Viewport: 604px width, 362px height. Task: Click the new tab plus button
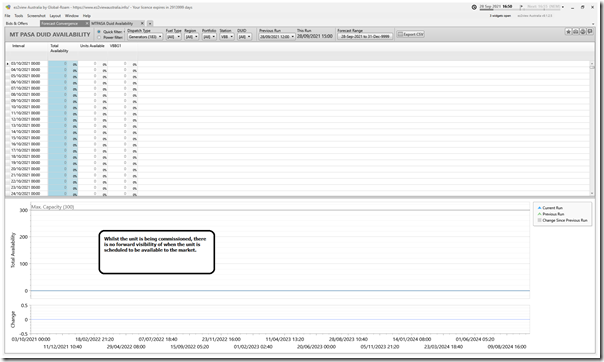tap(150, 23)
